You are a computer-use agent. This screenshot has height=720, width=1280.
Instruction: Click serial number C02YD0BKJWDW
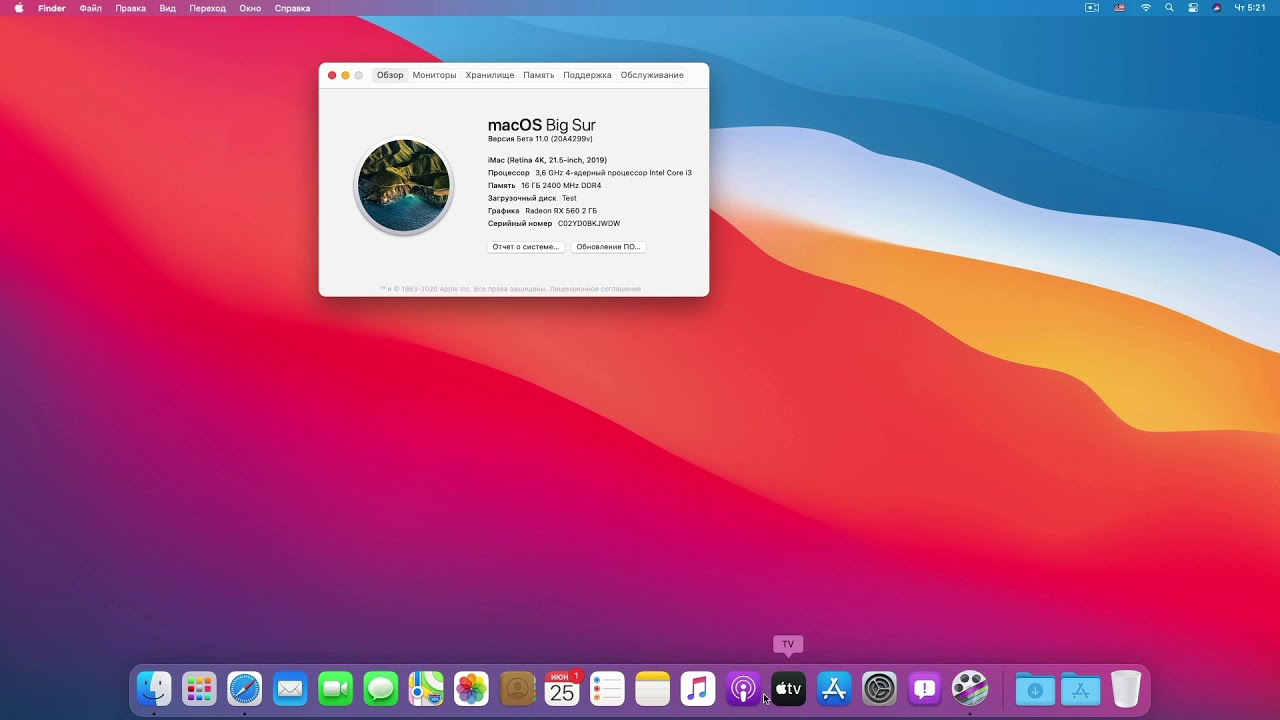click(589, 224)
